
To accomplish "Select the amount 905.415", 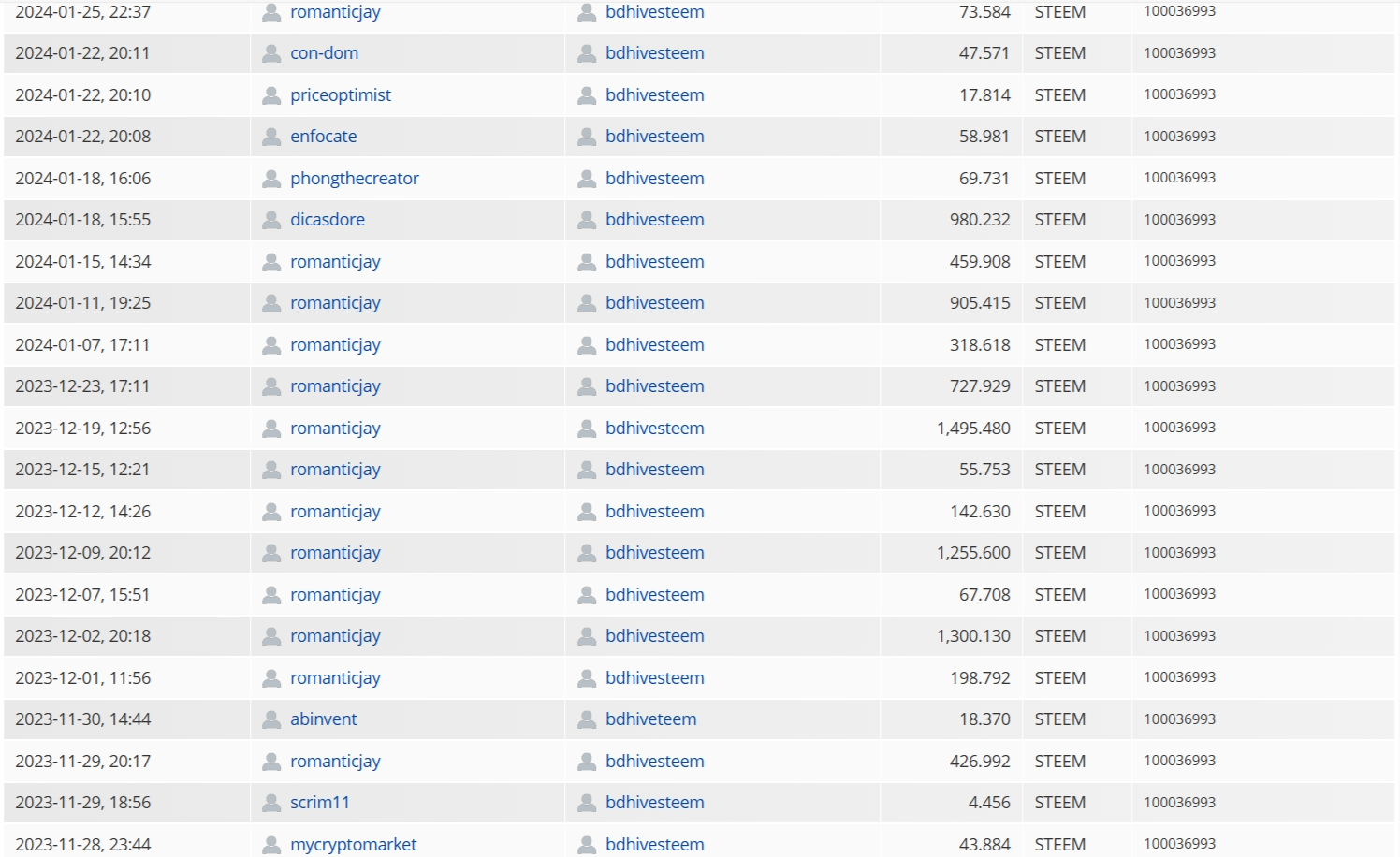I will tap(980, 303).
